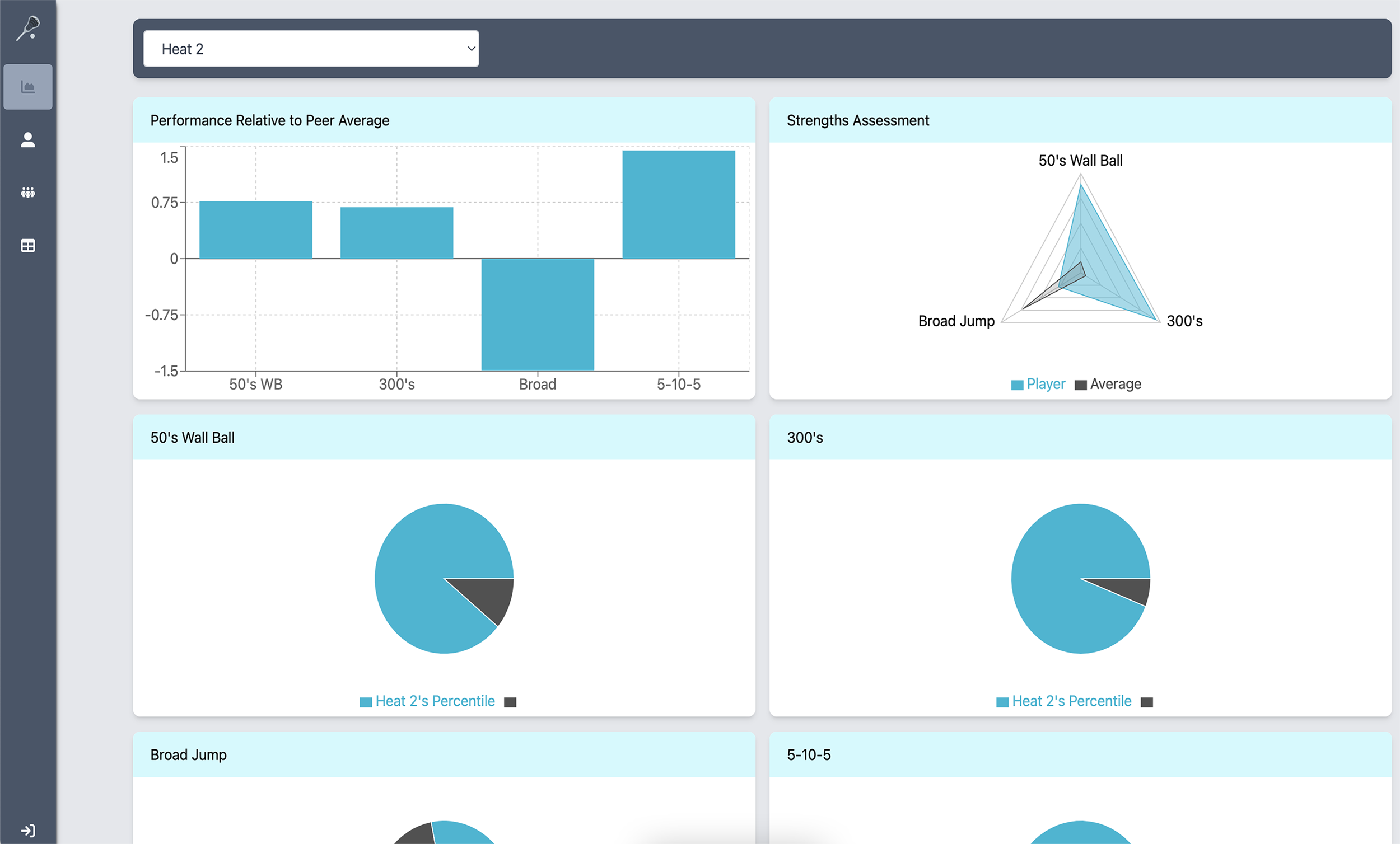
Task: Click the negative Broad bar in chart
Action: [538, 314]
